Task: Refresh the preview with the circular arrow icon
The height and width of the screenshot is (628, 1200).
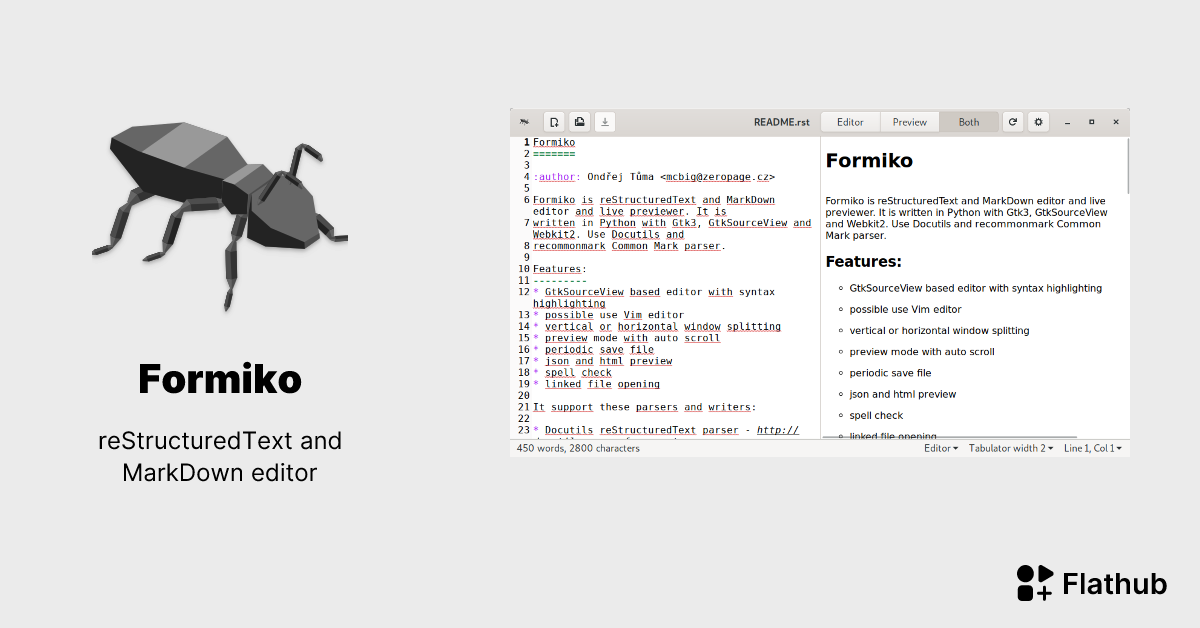Action: (x=1012, y=121)
